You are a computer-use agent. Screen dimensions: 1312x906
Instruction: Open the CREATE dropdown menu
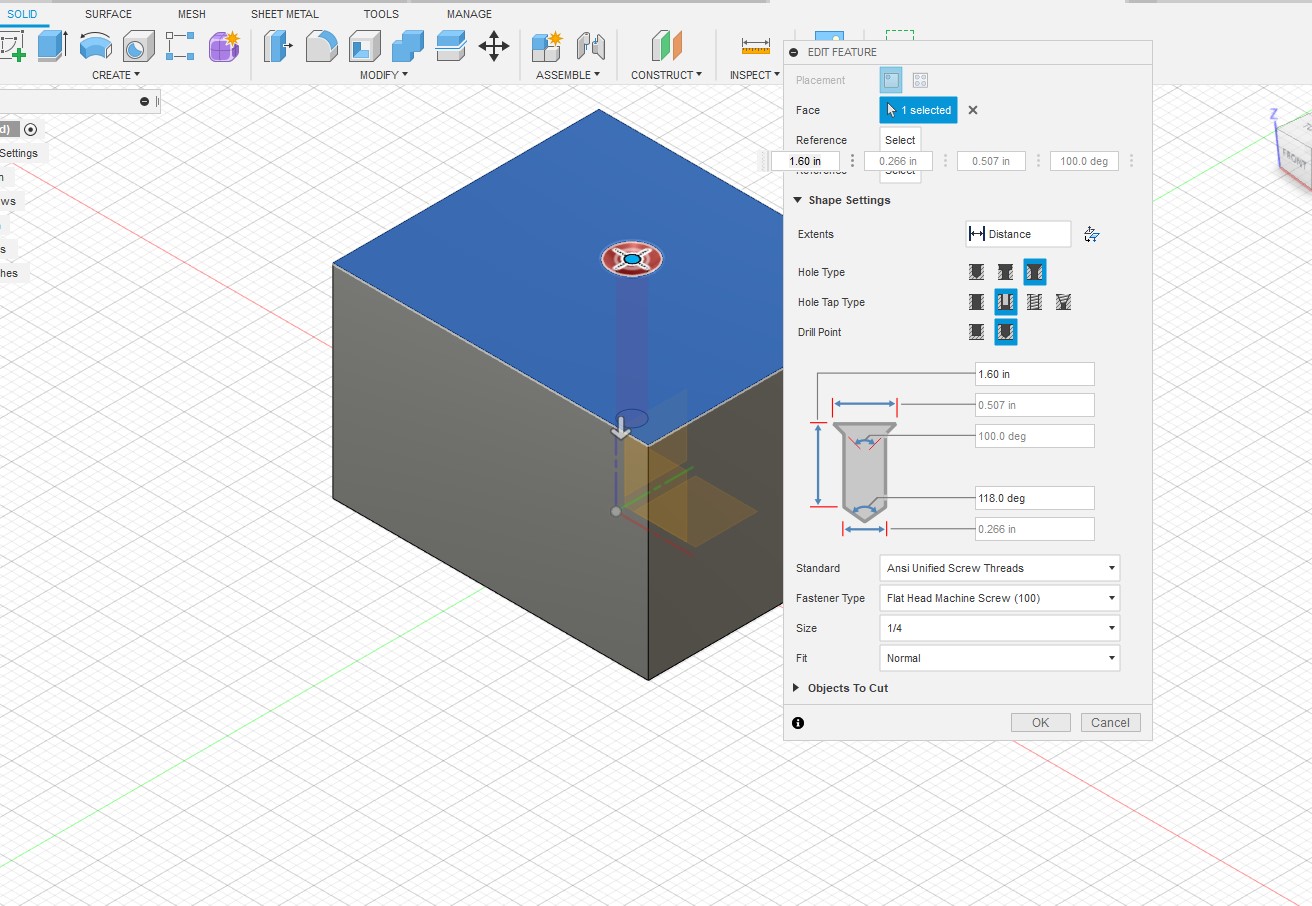(x=116, y=75)
